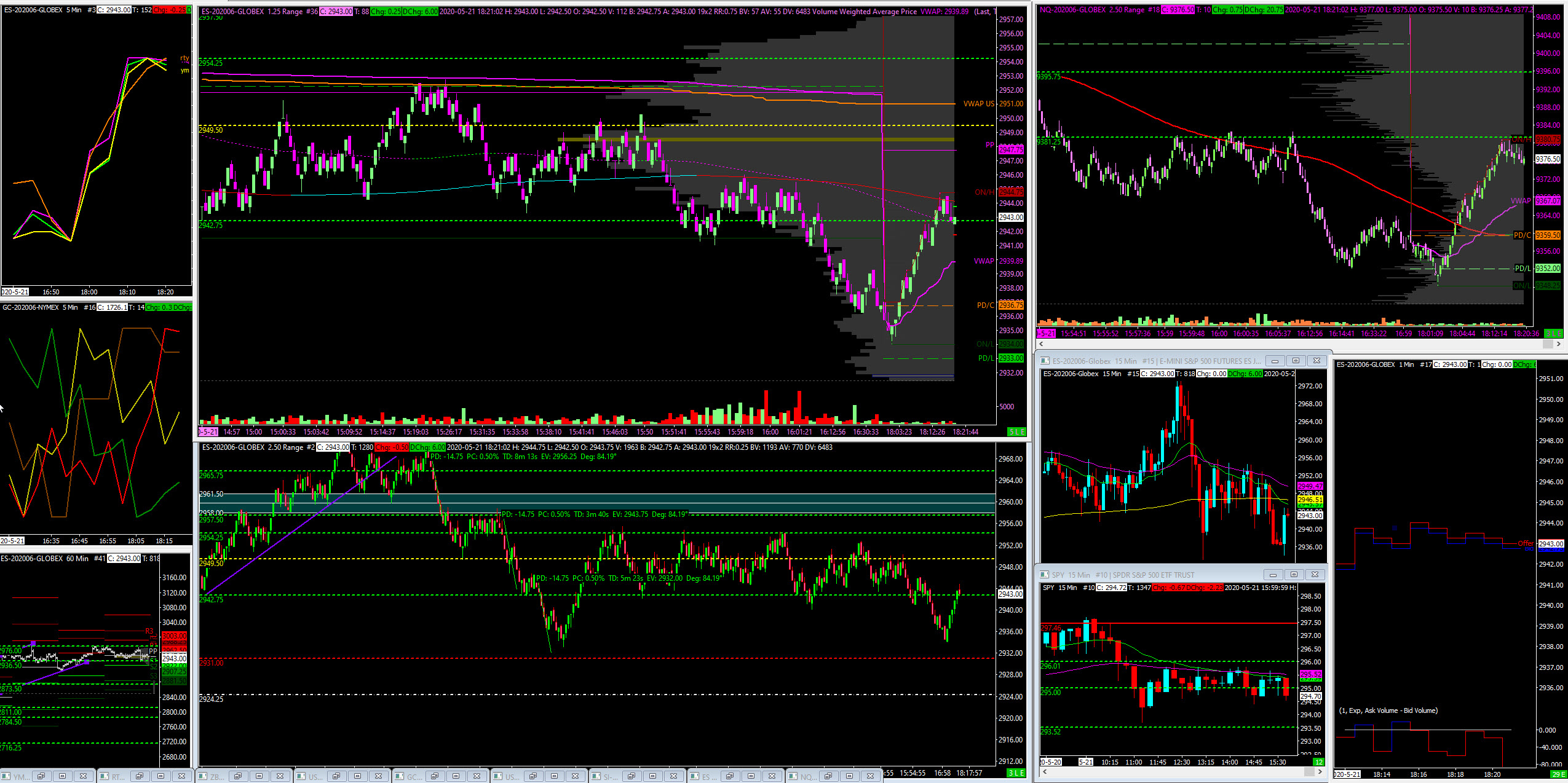Screen dimensions: 1568x783
Task: Click the 2924.25 level label on lower ES chart
Action: coord(212,699)
